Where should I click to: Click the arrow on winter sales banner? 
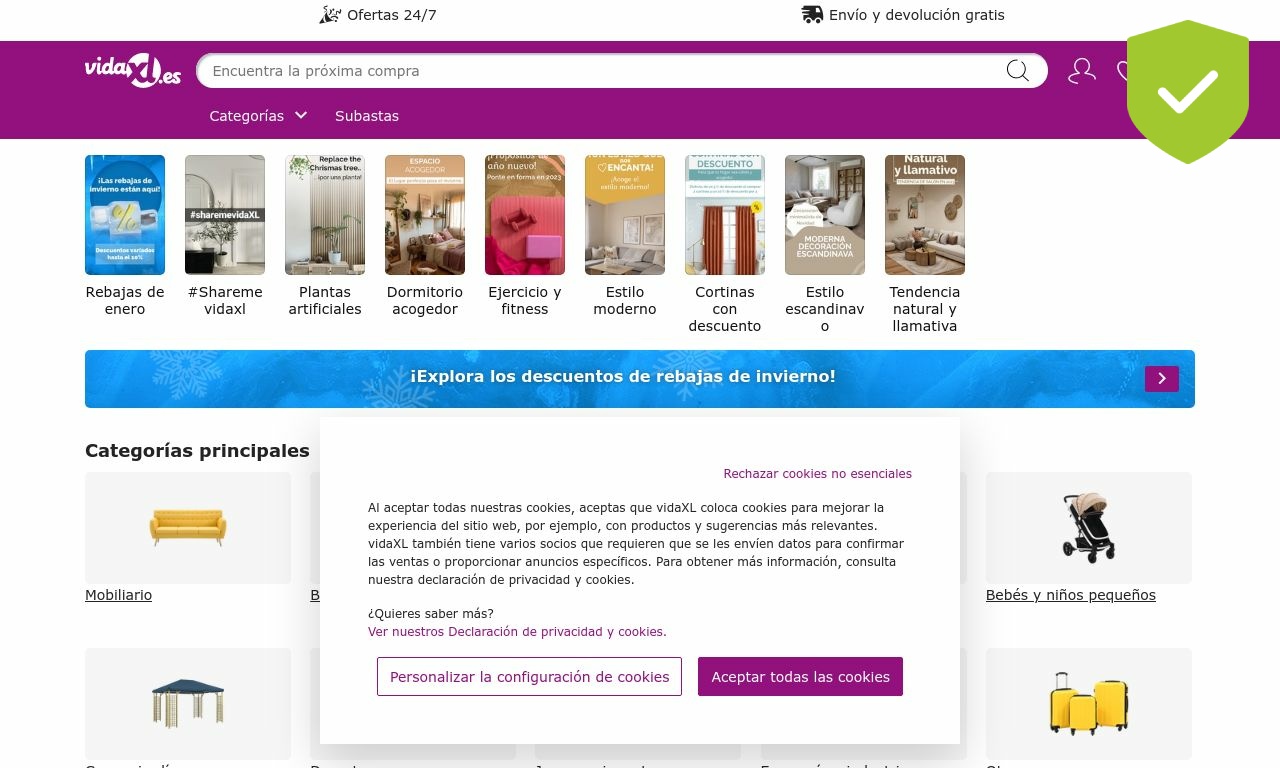pyautogui.click(x=1162, y=379)
